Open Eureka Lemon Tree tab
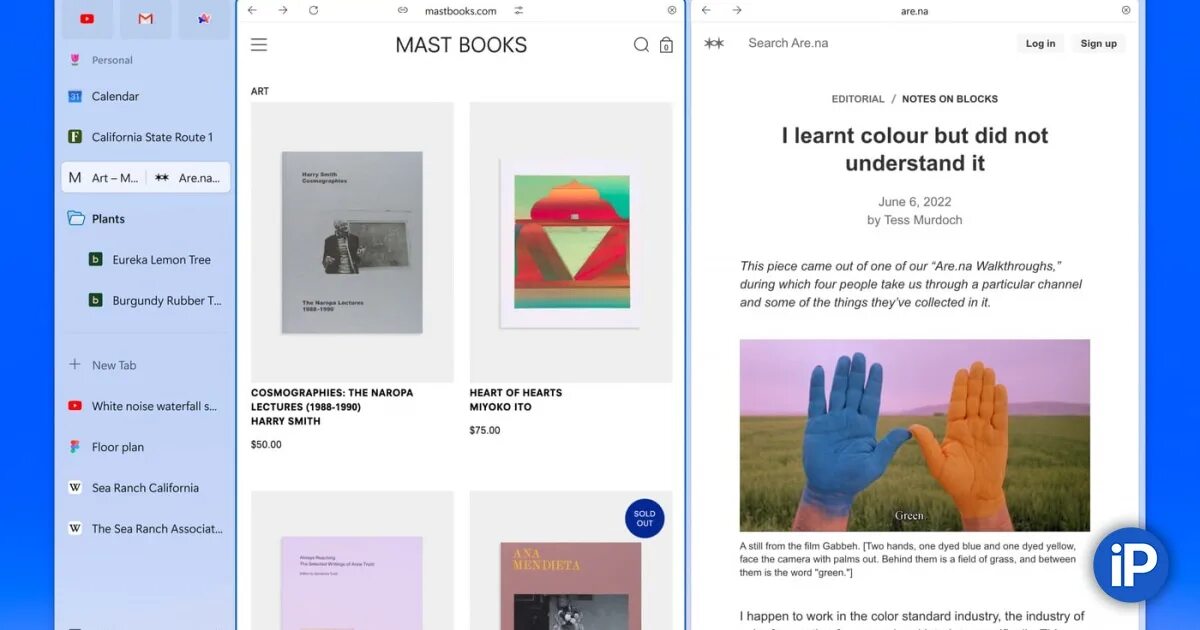This screenshot has height=630, width=1200. click(x=156, y=260)
